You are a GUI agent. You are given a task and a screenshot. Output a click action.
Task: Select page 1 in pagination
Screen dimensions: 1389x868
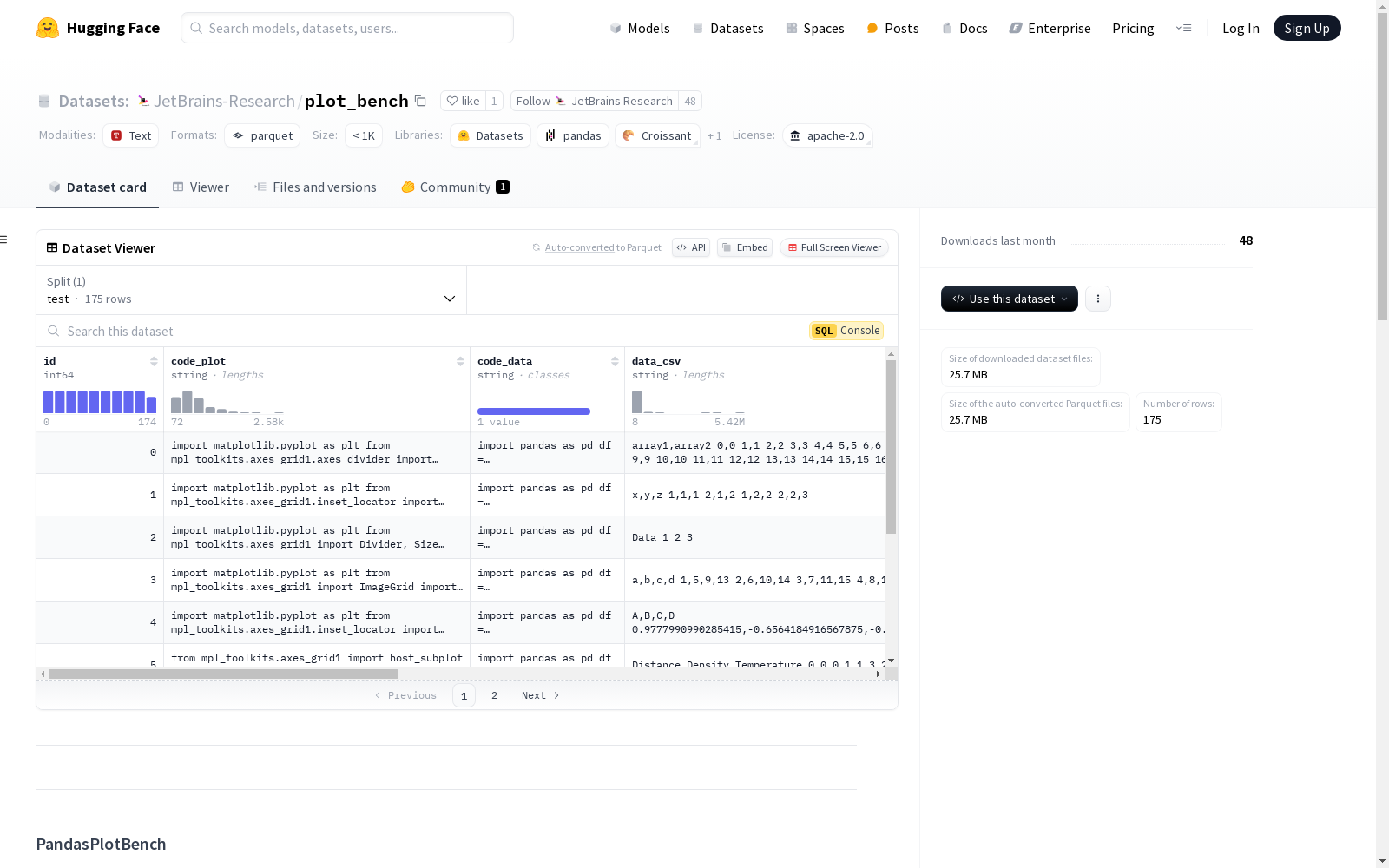coord(464,695)
